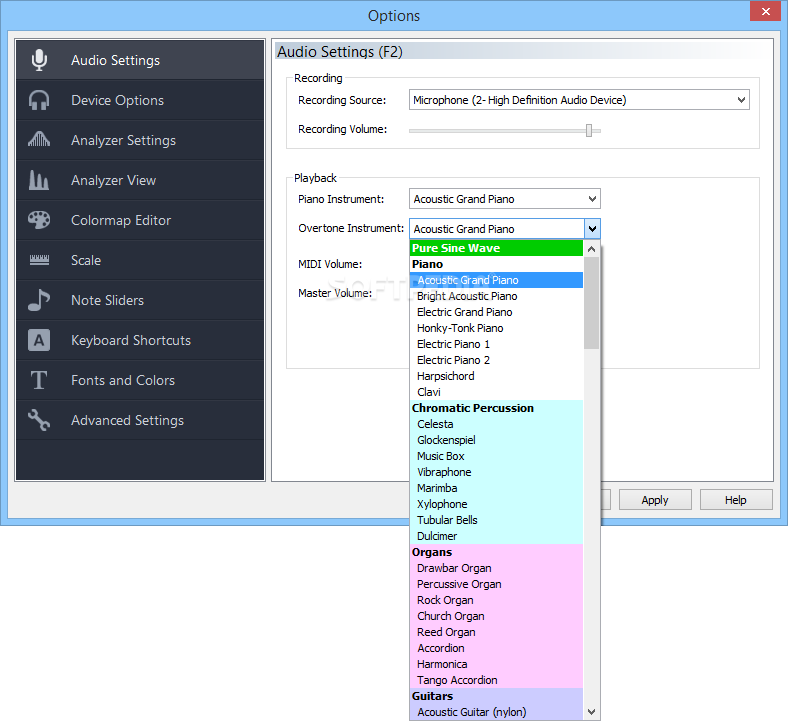Choose Clavi instrument
The width and height of the screenshot is (788, 721).
[x=497, y=392]
